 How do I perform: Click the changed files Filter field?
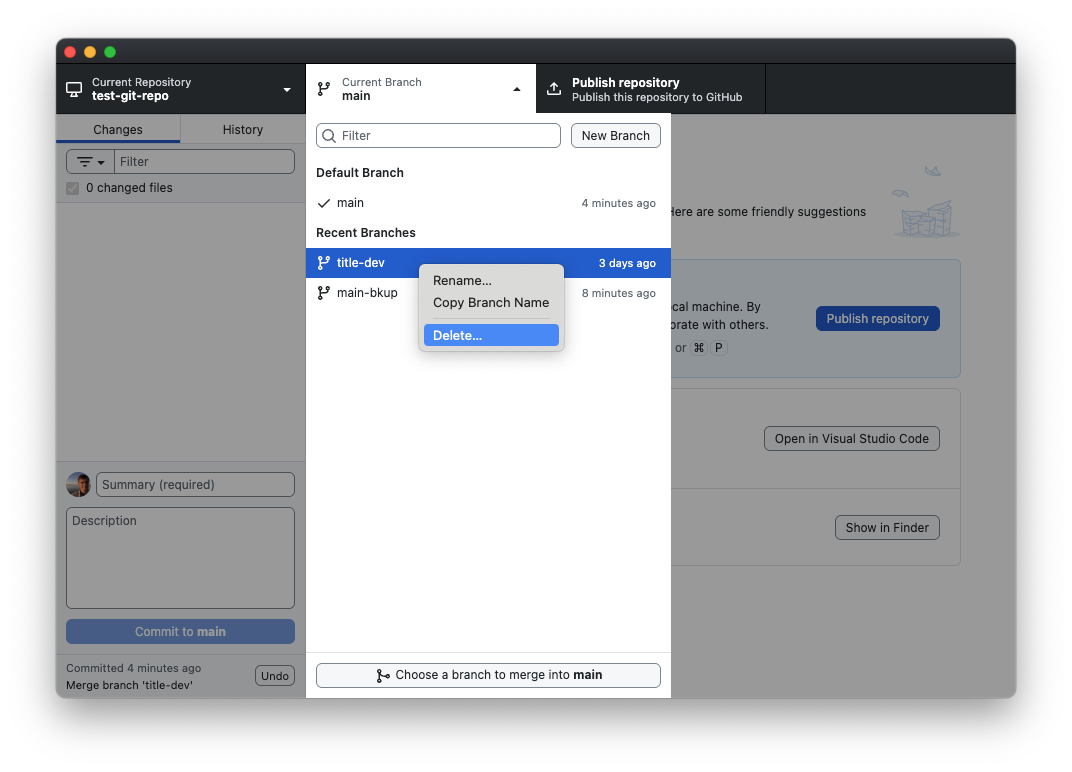(x=204, y=162)
